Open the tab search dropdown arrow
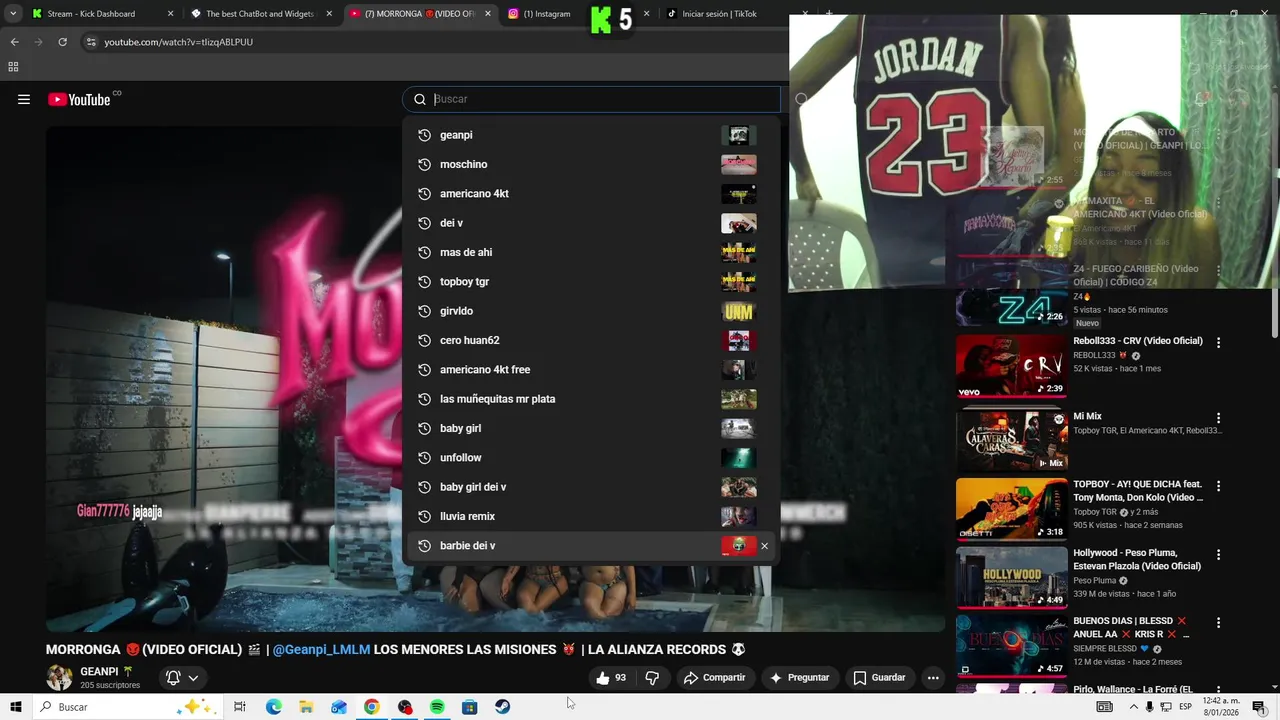The height and width of the screenshot is (720, 1280). point(13,14)
